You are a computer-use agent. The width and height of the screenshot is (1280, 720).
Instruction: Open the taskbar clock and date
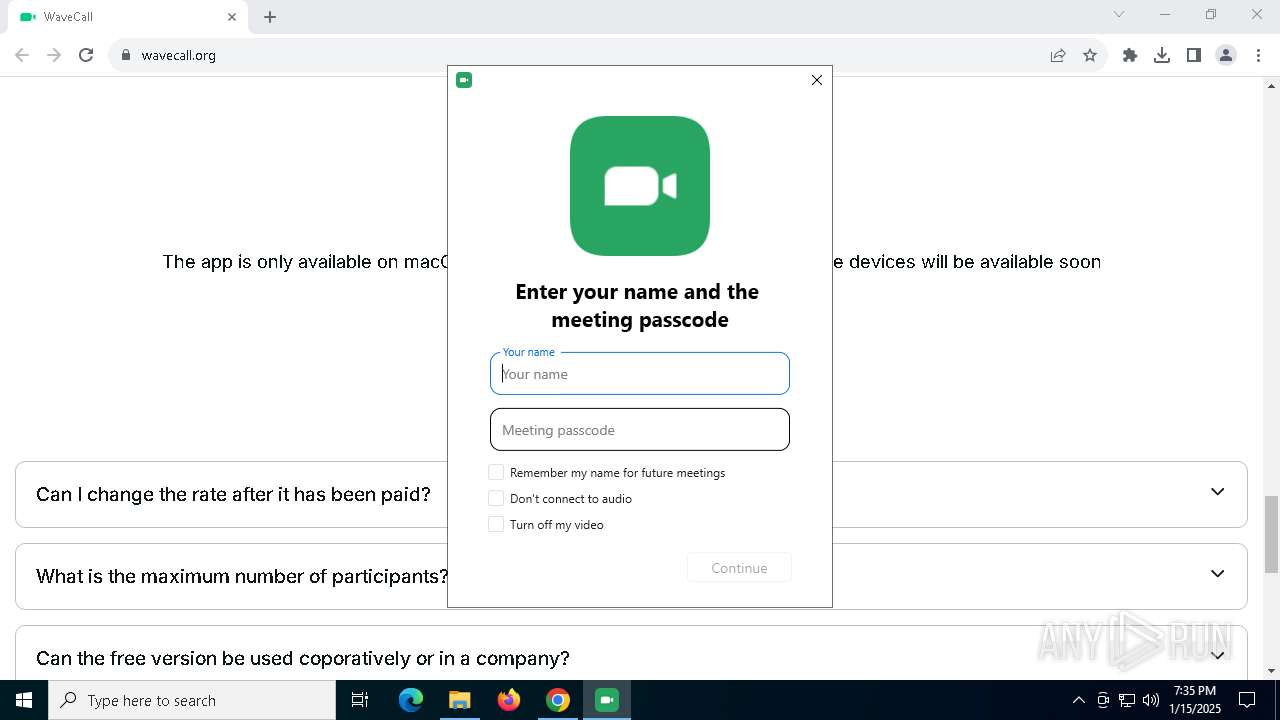tap(1195, 700)
